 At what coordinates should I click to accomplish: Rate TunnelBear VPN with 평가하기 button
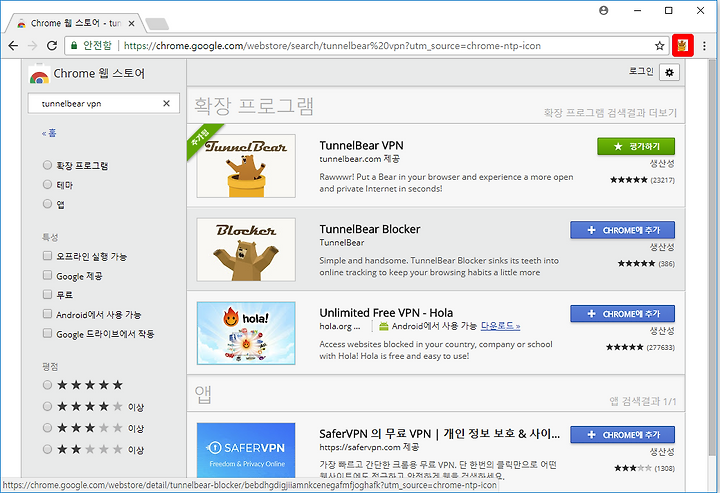(x=636, y=146)
